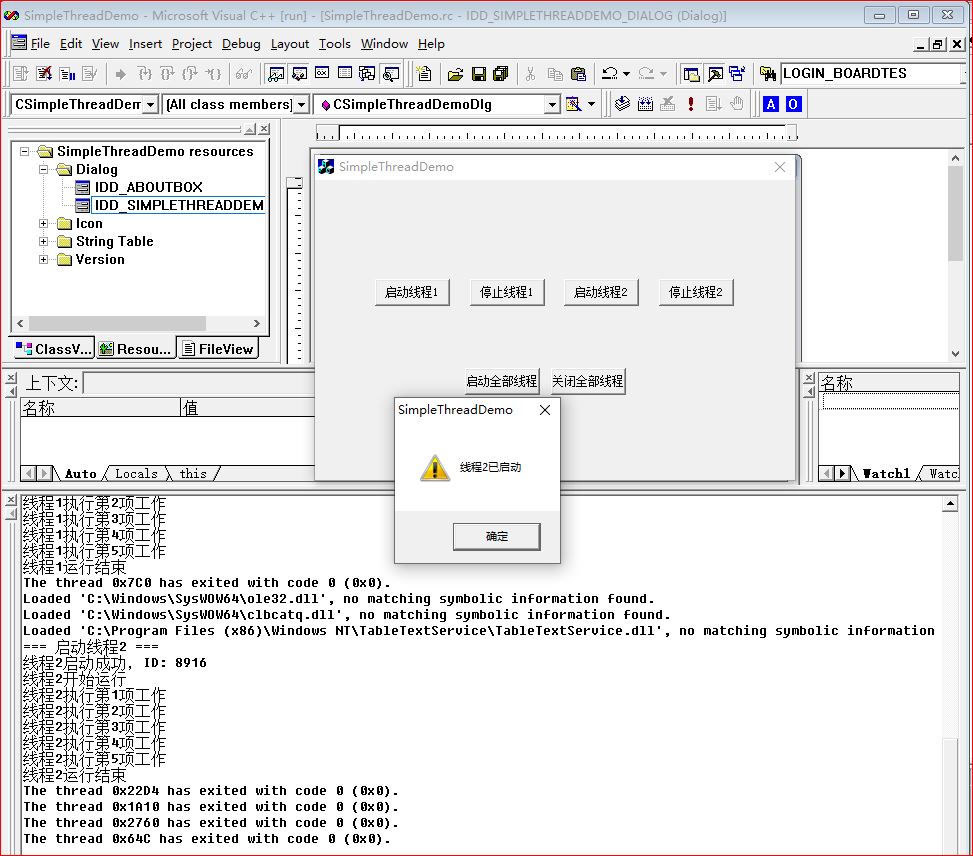Open the Layout menu
Image resolution: width=973 pixels, height=856 pixels.
coord(290,44)
